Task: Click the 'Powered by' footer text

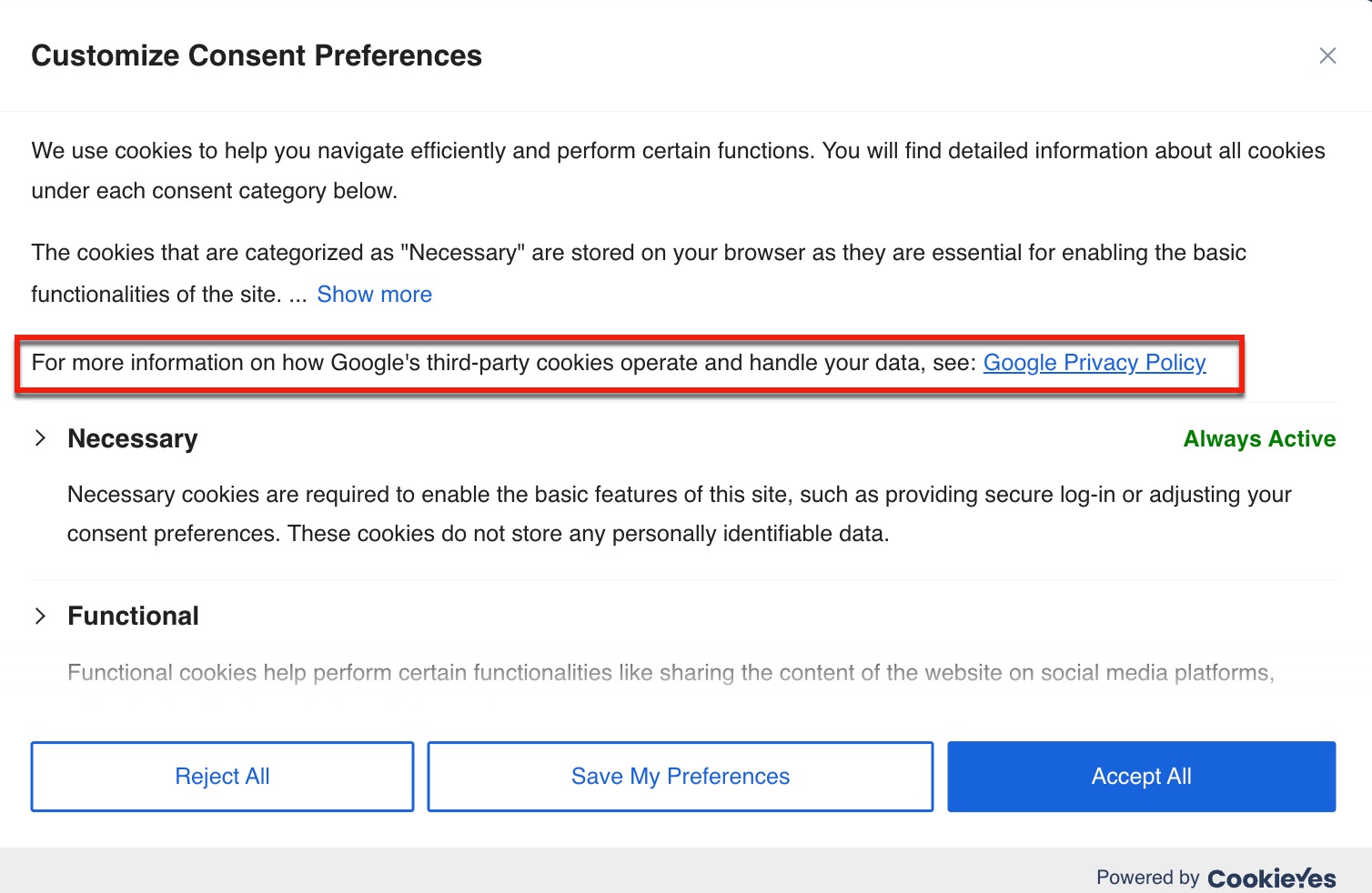Action: [1147, 878]
